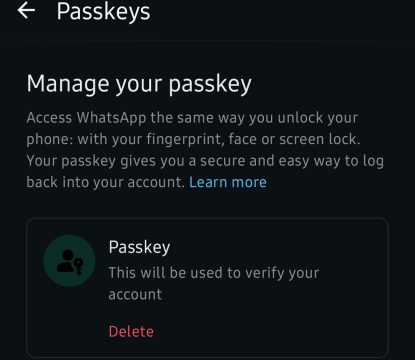Tap the person silhouette in passkey icon
Viewport: 415px width, 360px height.
[x=66, y=260]
